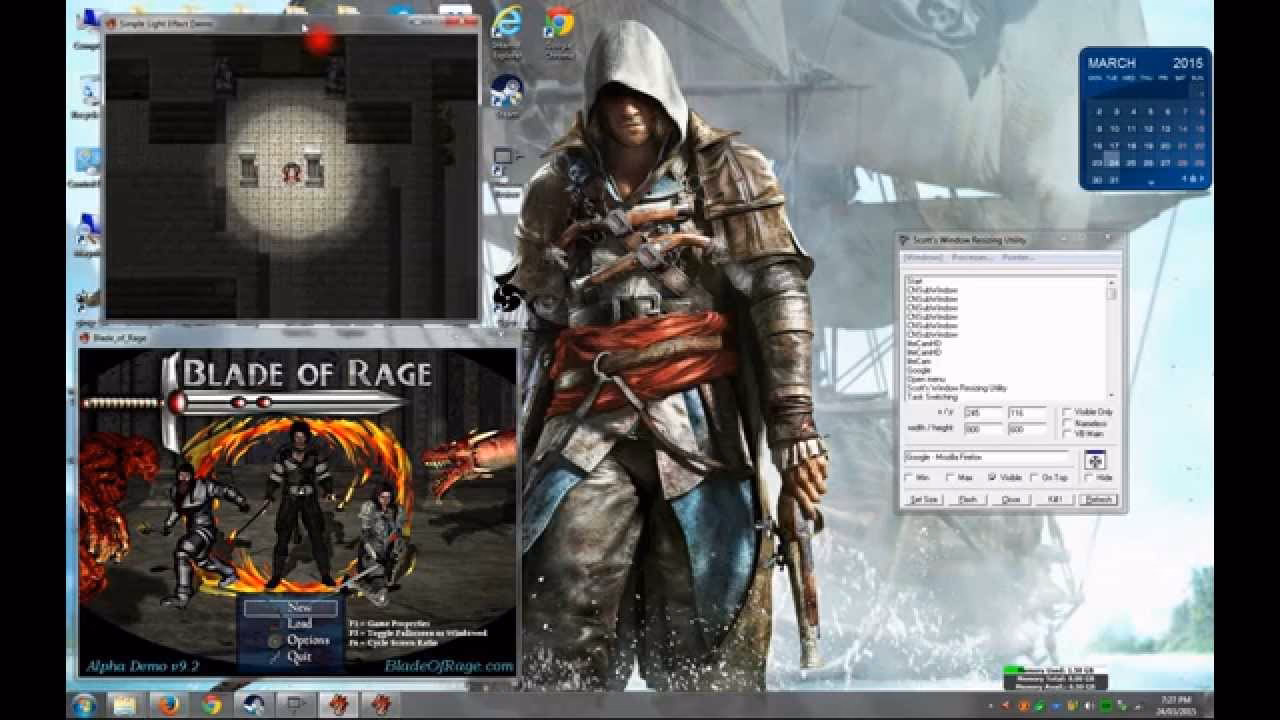This screenshot has height=720, width=1280.
Task: Select 'Scott's Window Resizing Utility' list entry
Action: point(956,388)
